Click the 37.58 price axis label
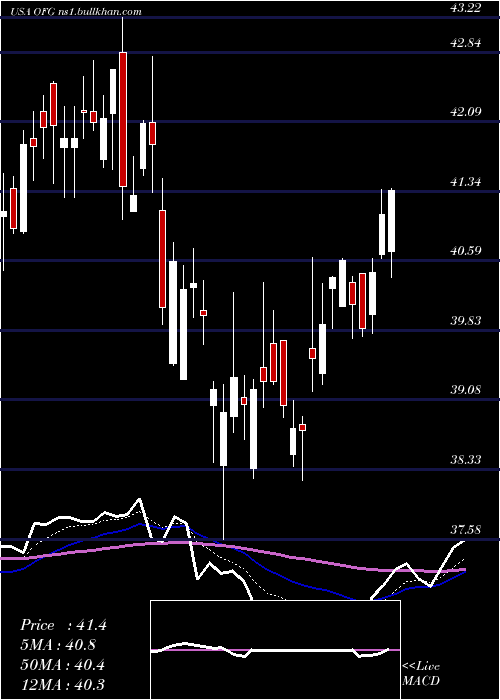 pos(466,530)
